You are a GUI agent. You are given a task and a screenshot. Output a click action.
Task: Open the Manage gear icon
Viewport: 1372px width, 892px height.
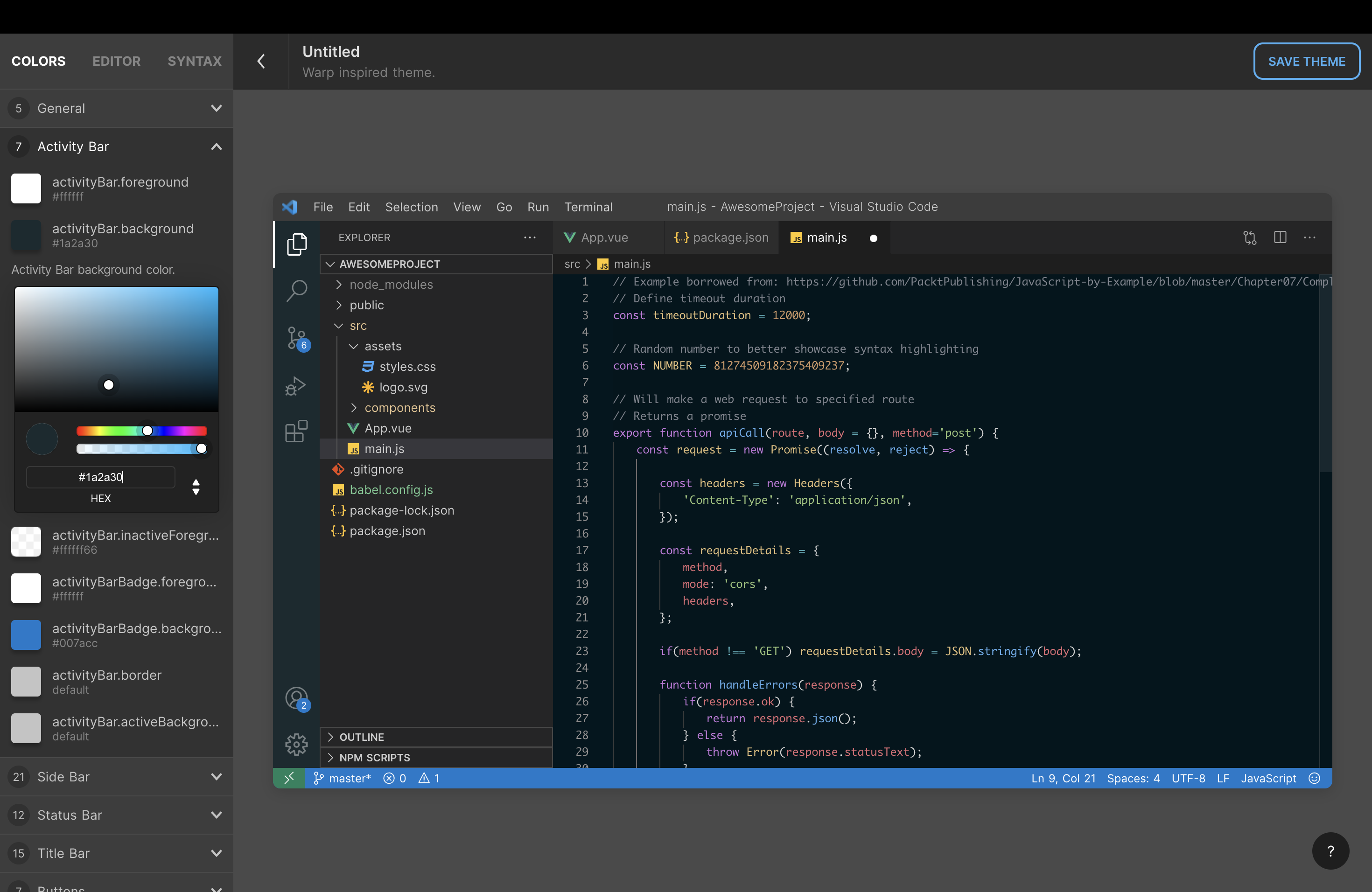[296, 744]
